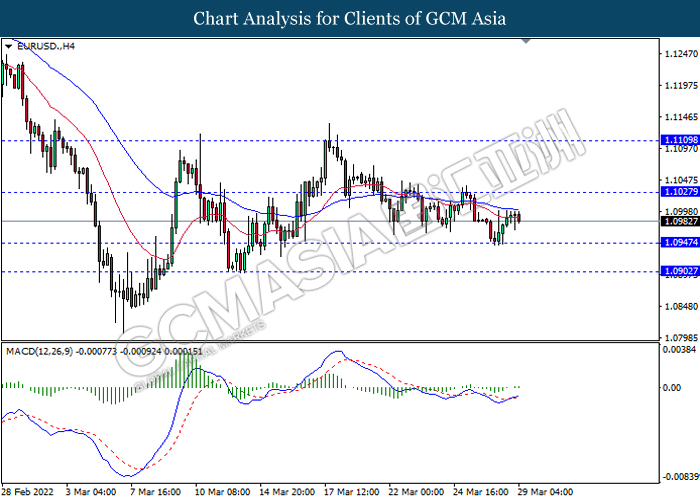Click the 17 Mar 12:00 time label
This screenshot has width=700, height=500.
tap(352, 492)
